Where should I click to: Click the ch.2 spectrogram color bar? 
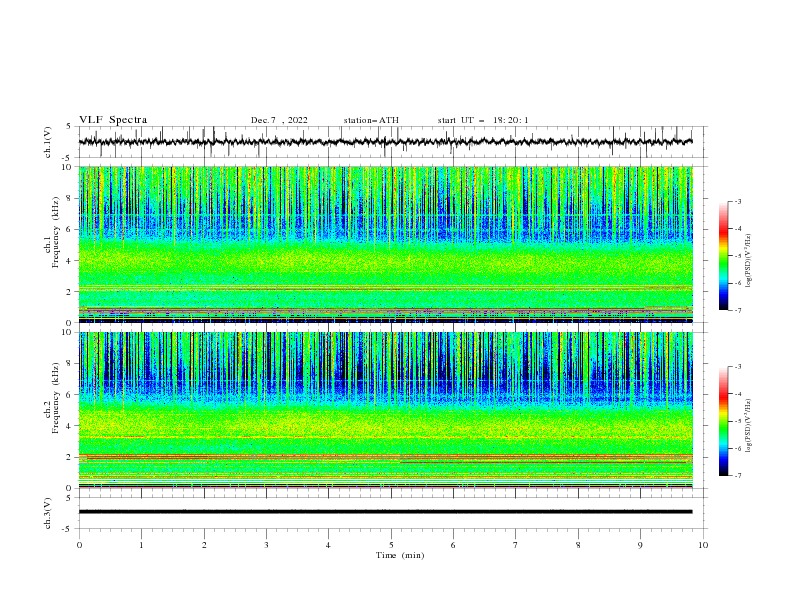pos(723,421)
